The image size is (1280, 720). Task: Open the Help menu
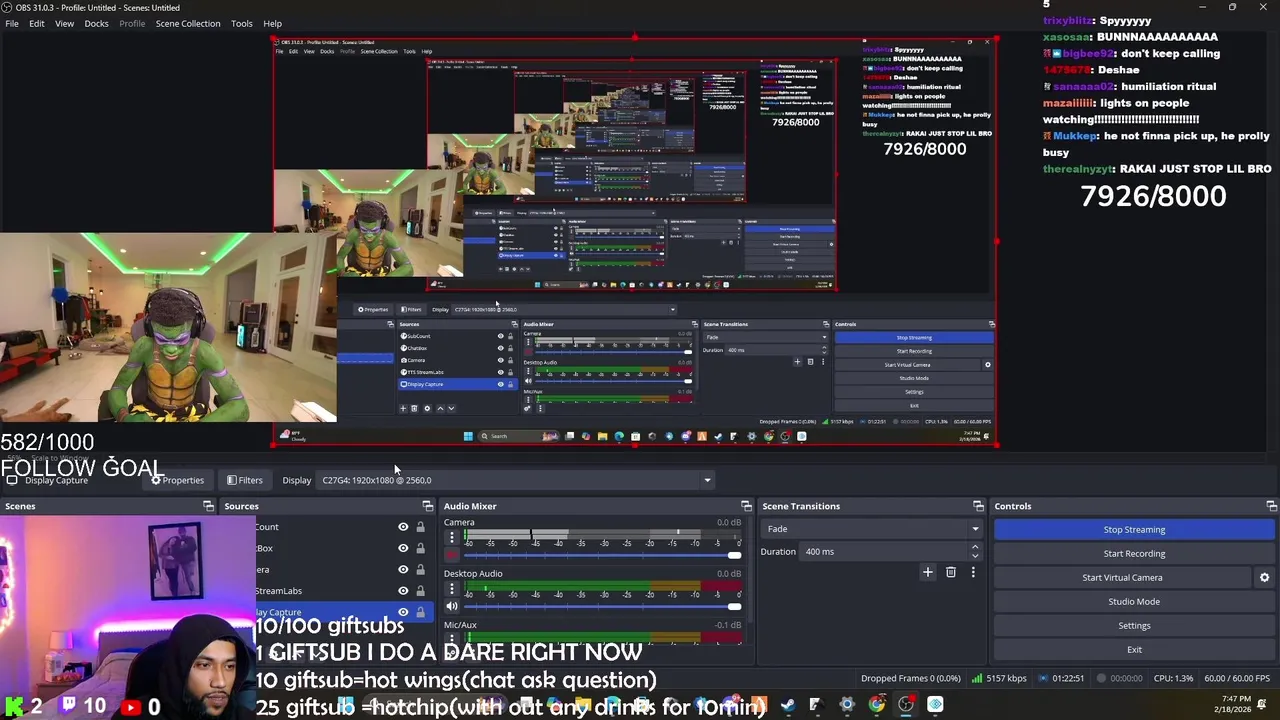point(272,23)
